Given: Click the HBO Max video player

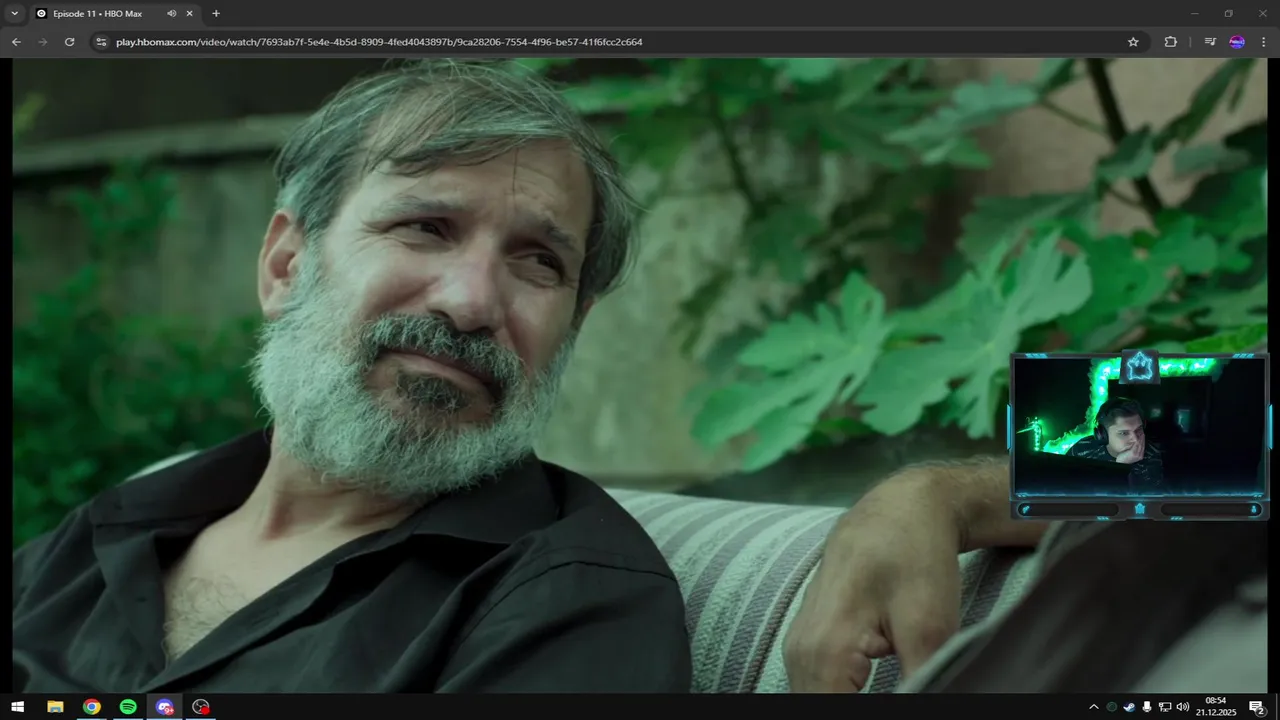Looking at the screenshot, I should click(x=640, y=375).
